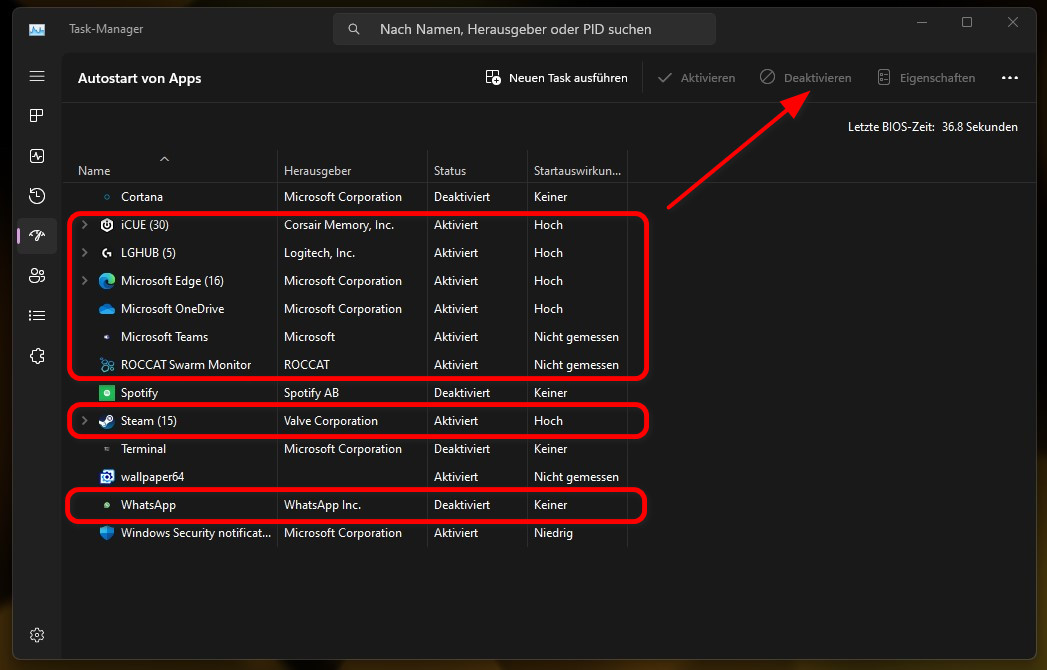Click the wallpaper64 icon
This screenshot has width=1047, height=670.
click(107, 477)
